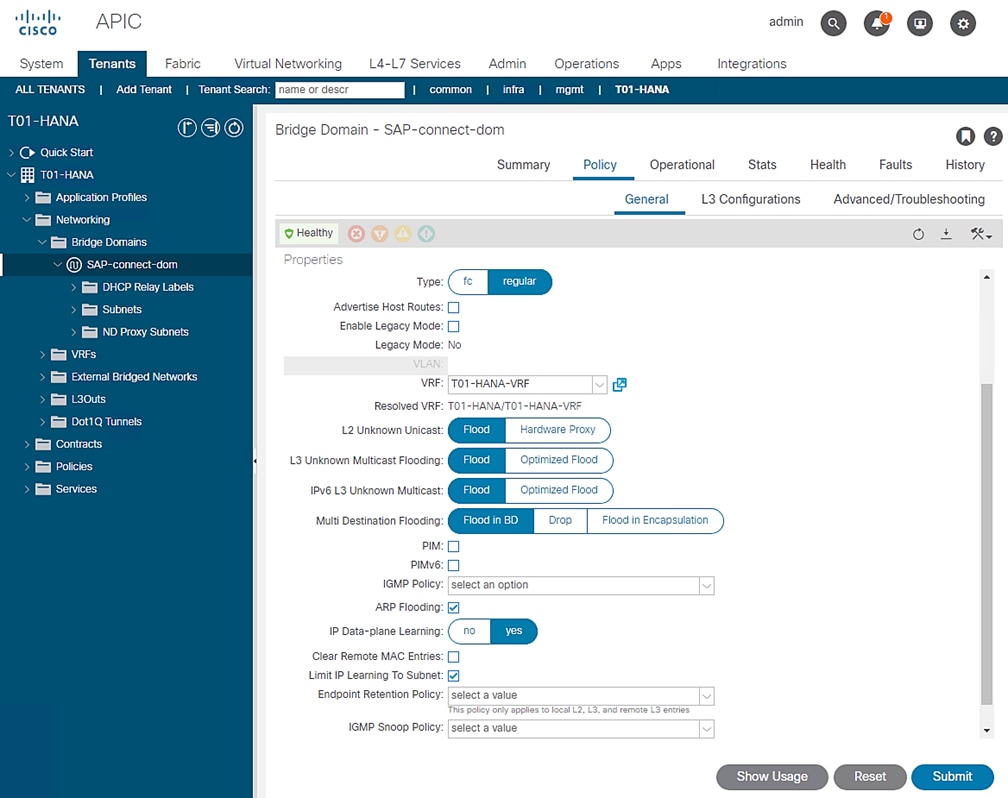Click the Quick Start icon in tree

(27, 152)
